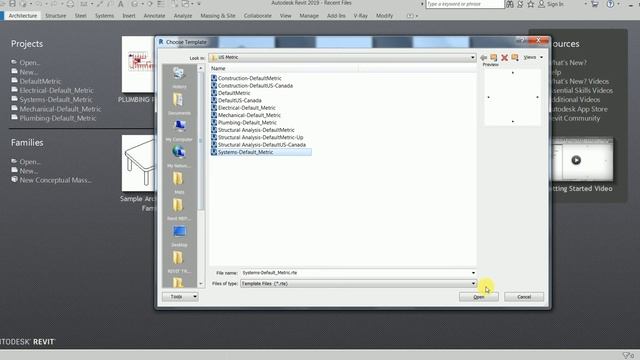Viewport: 640px width, 360px height.
Task: Open My Network Places shortcut
Action: (x=179, y=156)
